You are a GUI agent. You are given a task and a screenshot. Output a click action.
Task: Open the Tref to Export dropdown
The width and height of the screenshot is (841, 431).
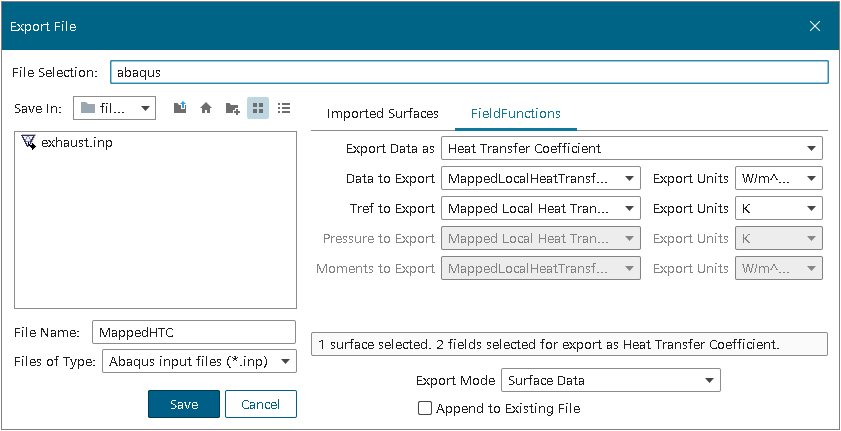click(x=540, y=209)
